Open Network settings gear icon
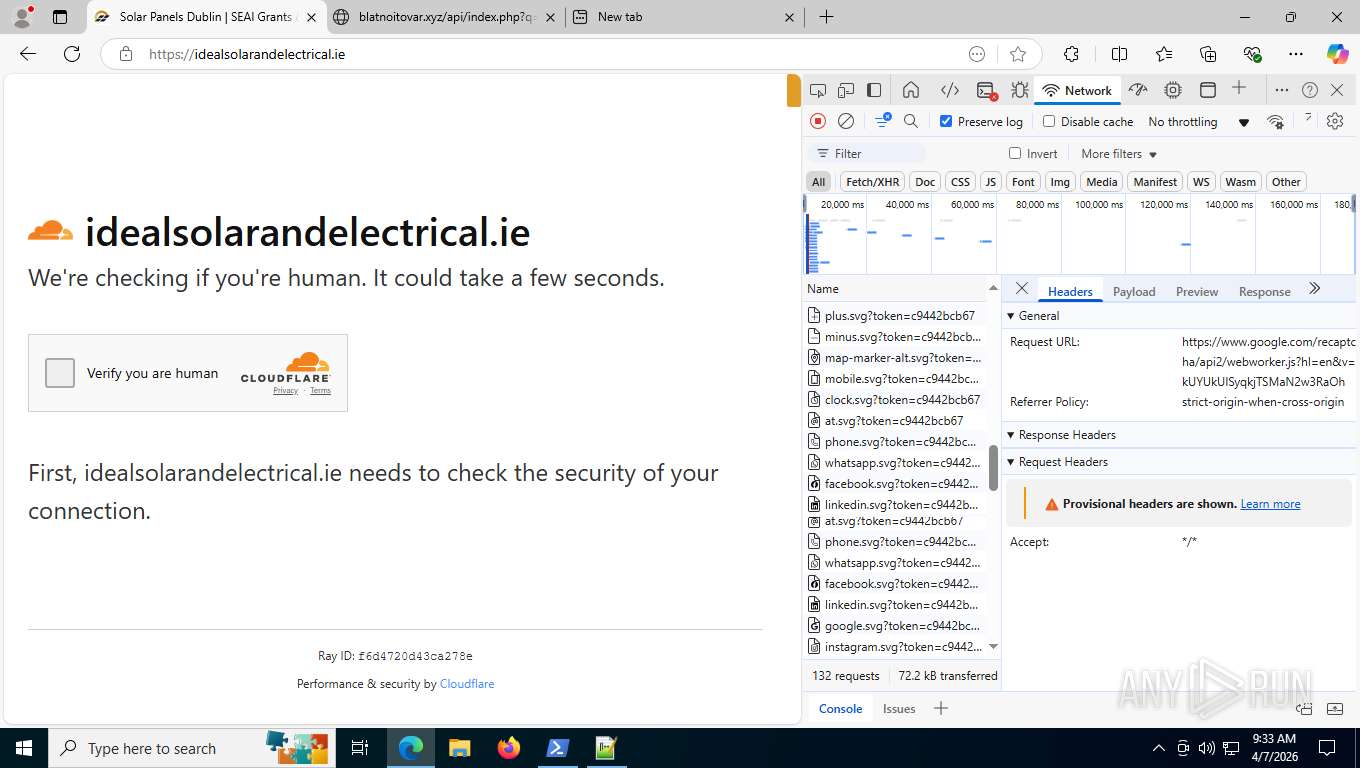 [1335, 121]
